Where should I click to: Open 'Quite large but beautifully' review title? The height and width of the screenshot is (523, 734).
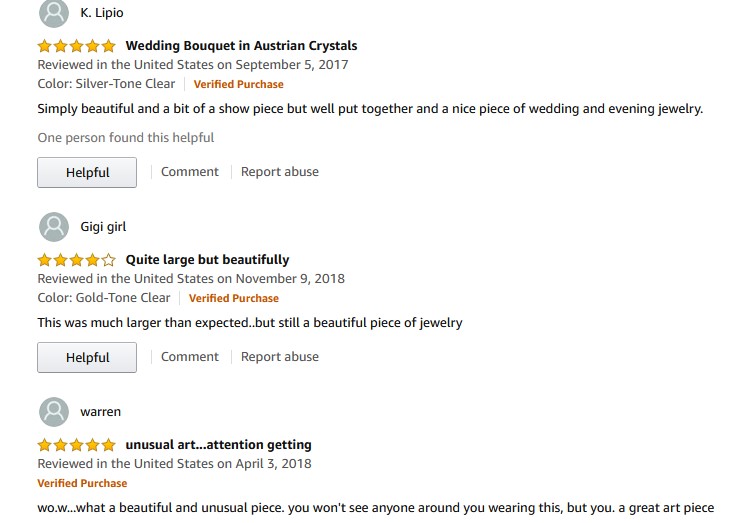coord(207,260)
